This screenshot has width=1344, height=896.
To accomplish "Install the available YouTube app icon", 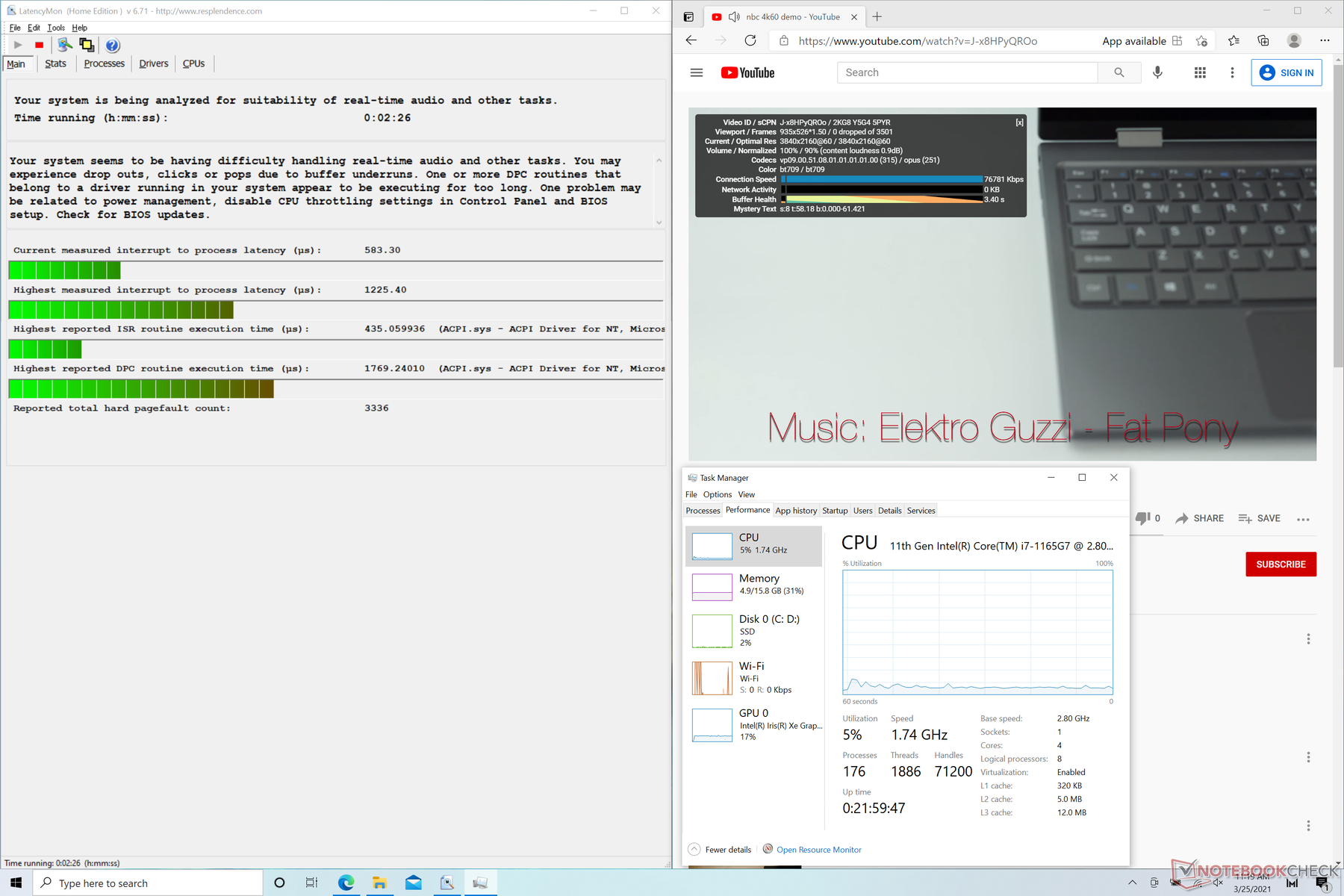I will pos(1177,41).
